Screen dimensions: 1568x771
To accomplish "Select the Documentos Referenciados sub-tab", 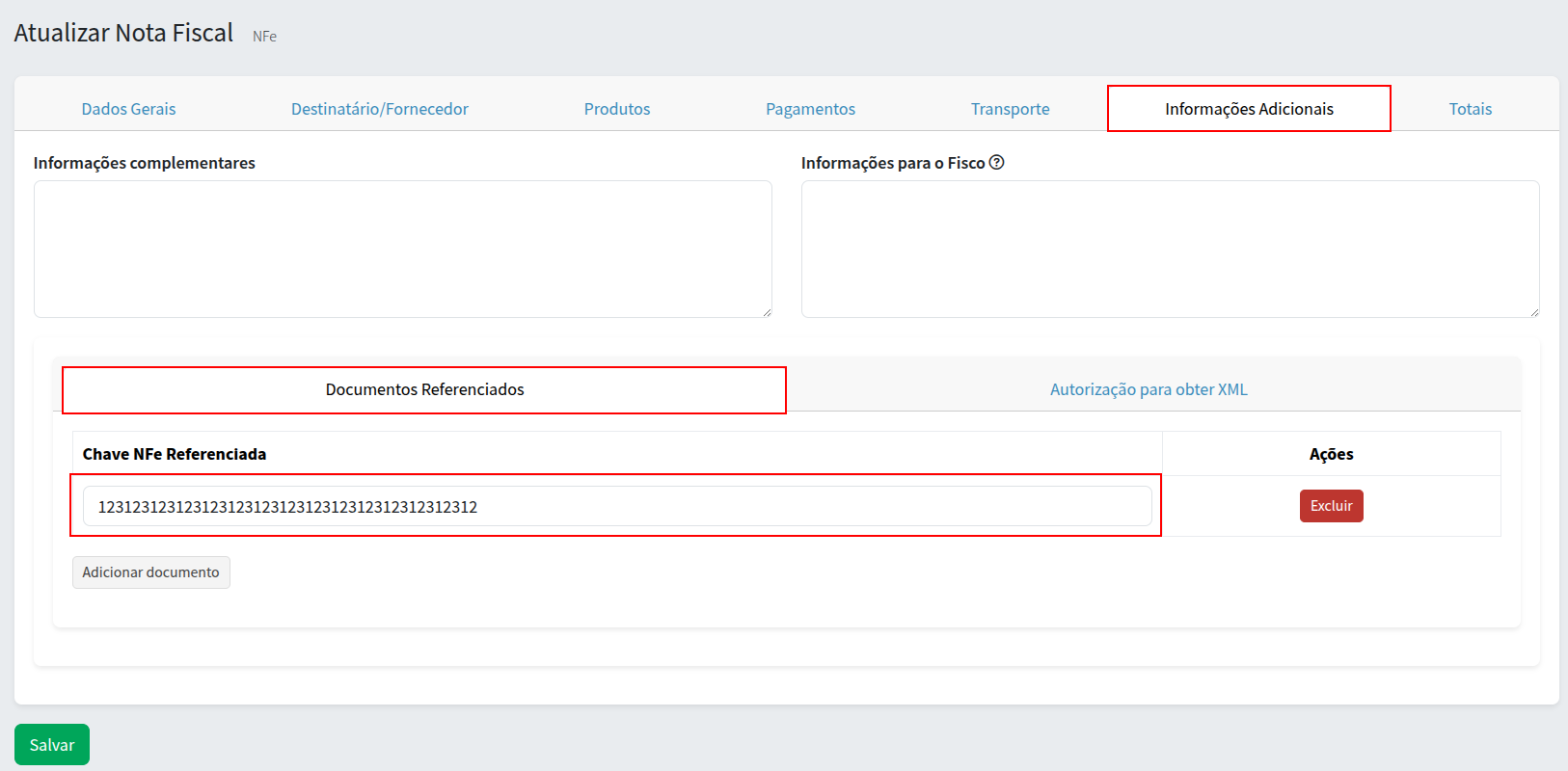I will pyautogui.click(x=424, y=389).
